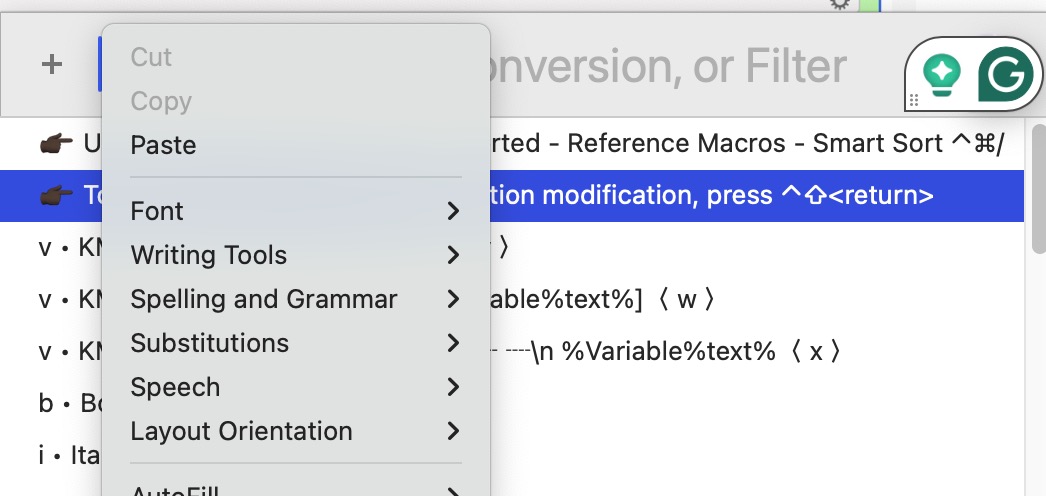The image size is (1046, 496).
Task: Open the Writing Tools submenu
Action: pyautogui.click(x=296, y=255)
